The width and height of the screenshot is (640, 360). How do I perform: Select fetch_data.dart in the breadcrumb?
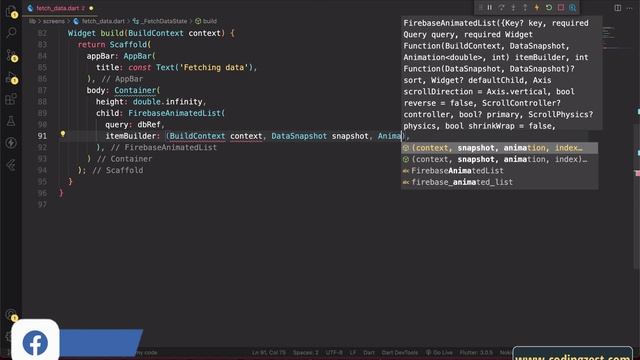[x=103, y=21]
